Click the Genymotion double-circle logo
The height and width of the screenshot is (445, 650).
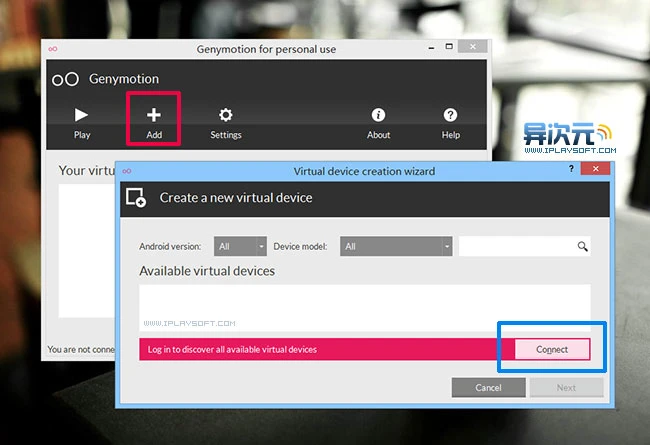65,79
